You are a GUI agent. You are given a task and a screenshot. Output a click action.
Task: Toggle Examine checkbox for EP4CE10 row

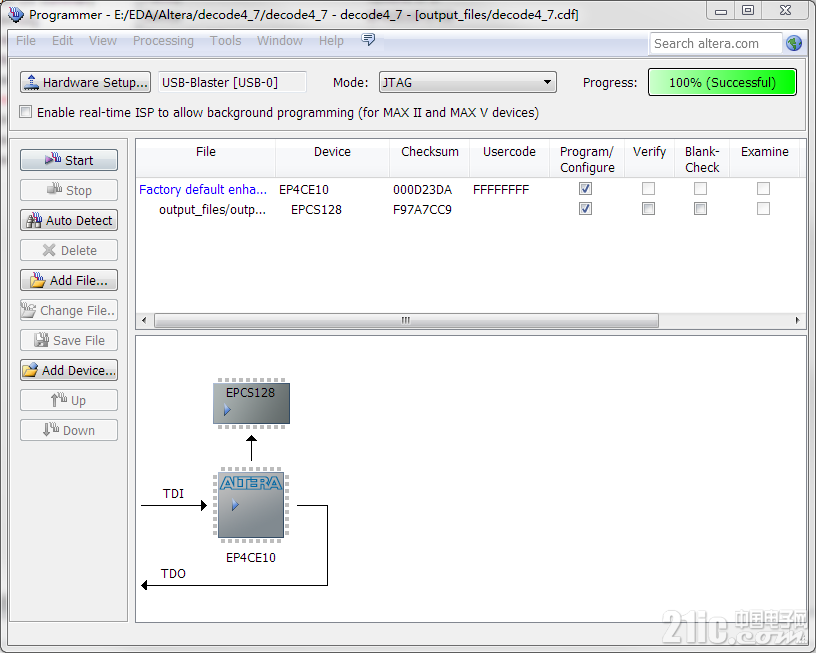click(763, 189)
